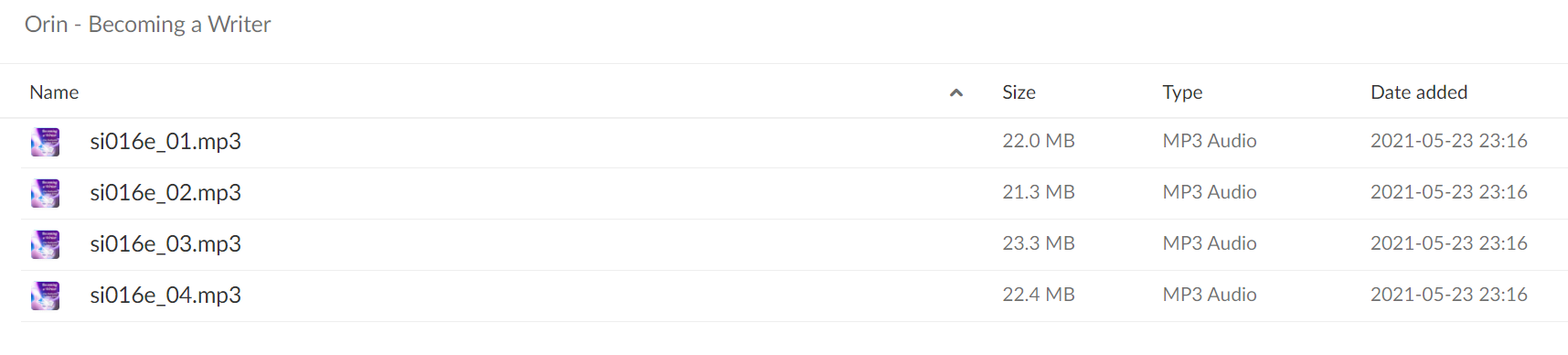This screenshot has height=355, width=1568.
Task: Click the album art icon for si016e_01.mp3
Action: coord(46,142)
